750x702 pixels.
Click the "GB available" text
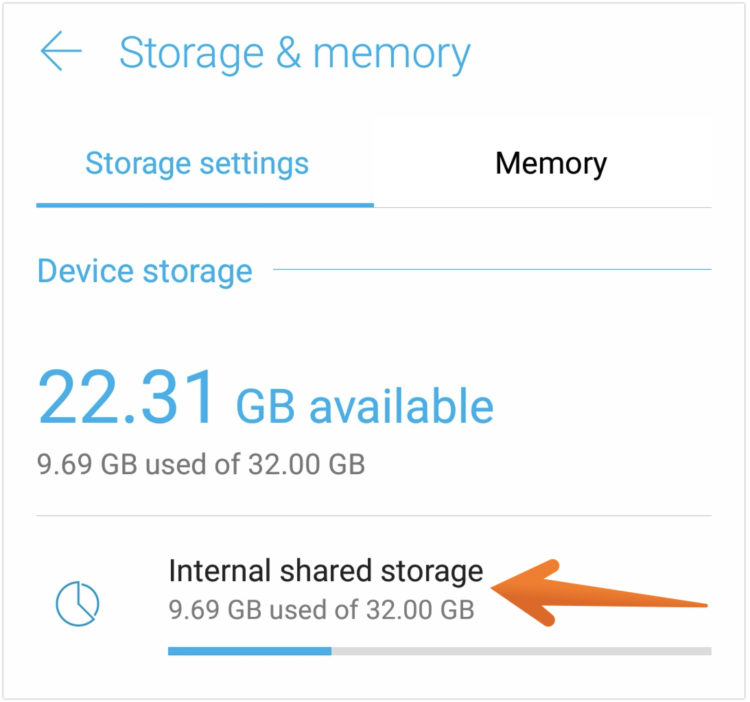click(365, 406)
